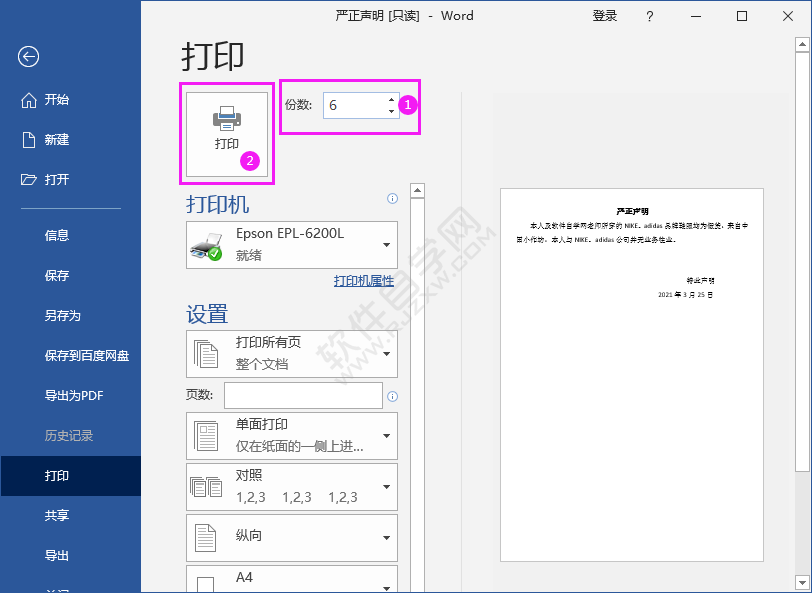Open Word help via the question mark icon
This screenshot has height=593, width=812.
click(x=649, y=16)
